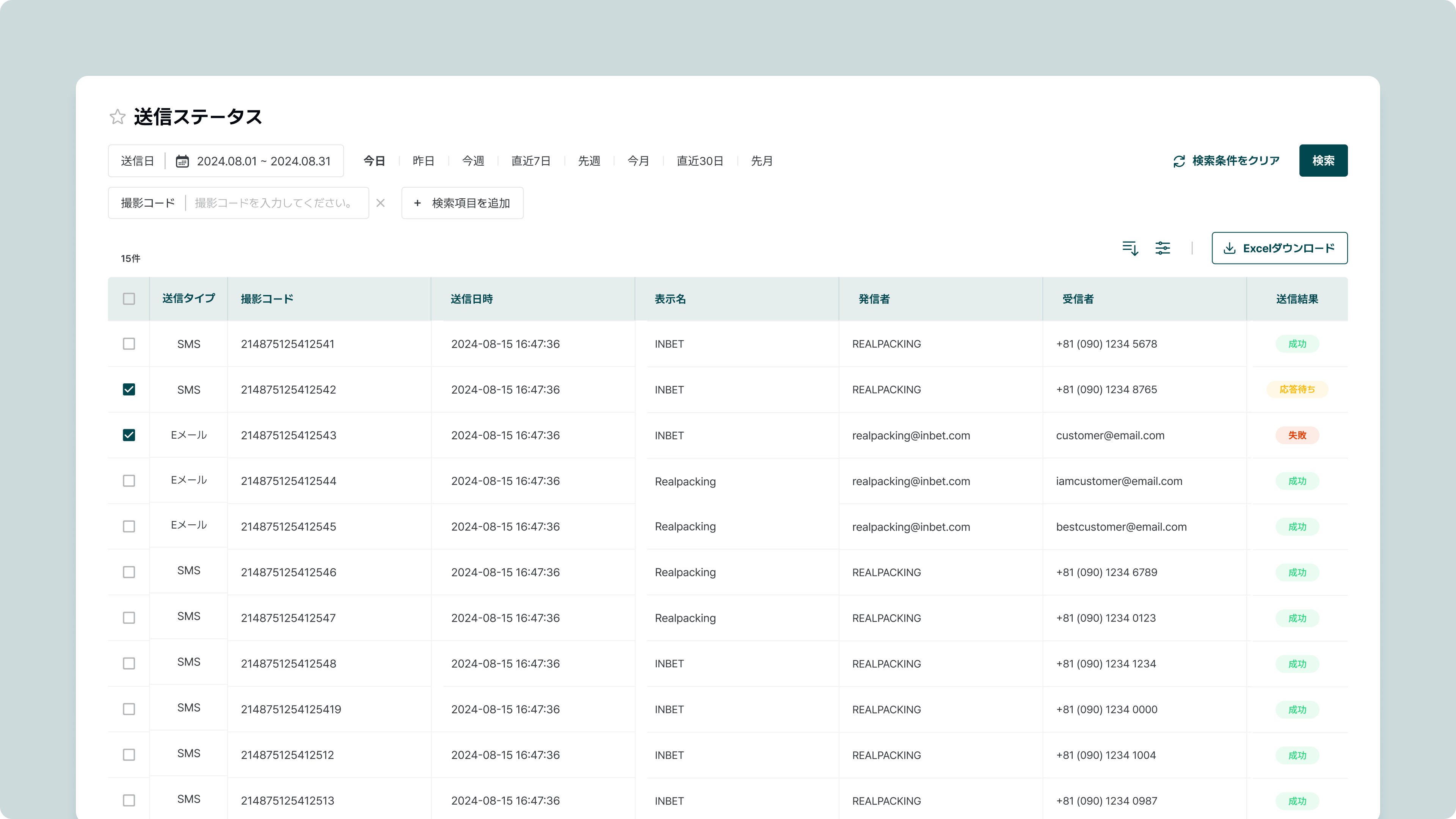Select the 今日 quick date filter
Viewport: 1456px width, 819px height.
(373, 161)
